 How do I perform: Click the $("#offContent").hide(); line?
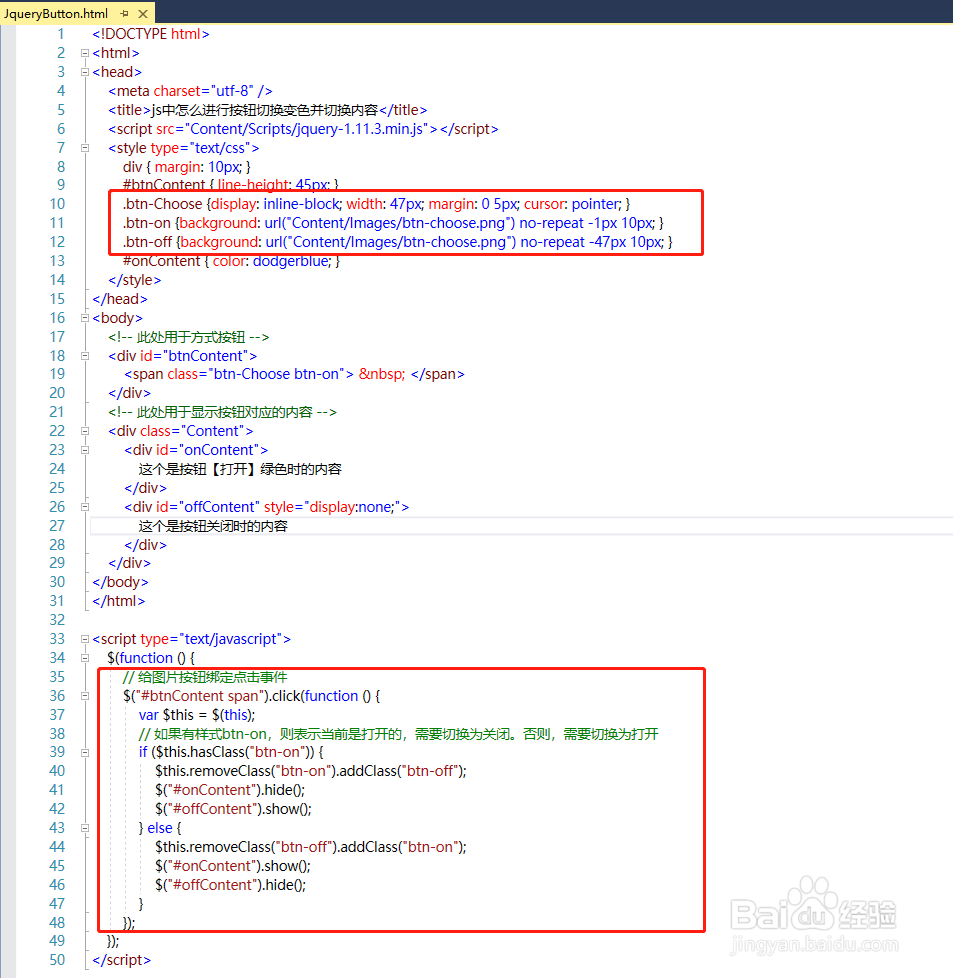(x=231, y=885)
